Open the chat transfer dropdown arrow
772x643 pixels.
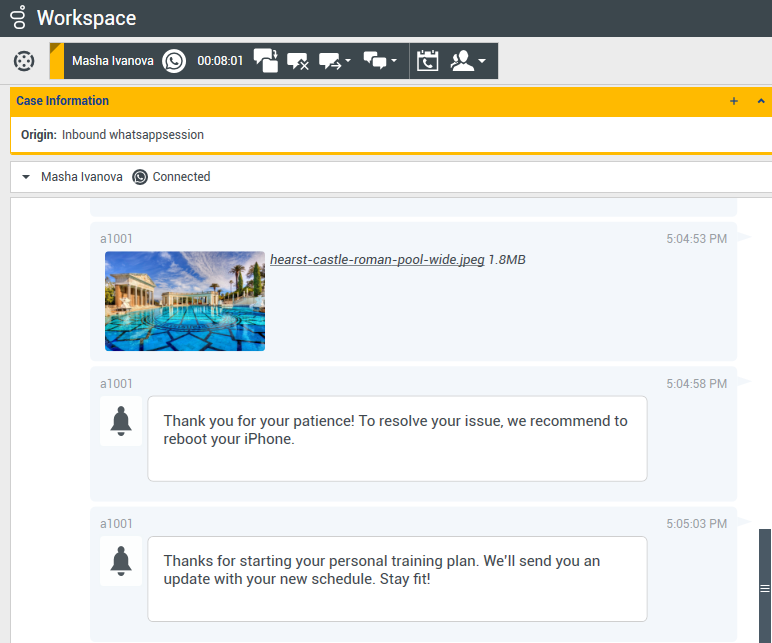point(348,61)
